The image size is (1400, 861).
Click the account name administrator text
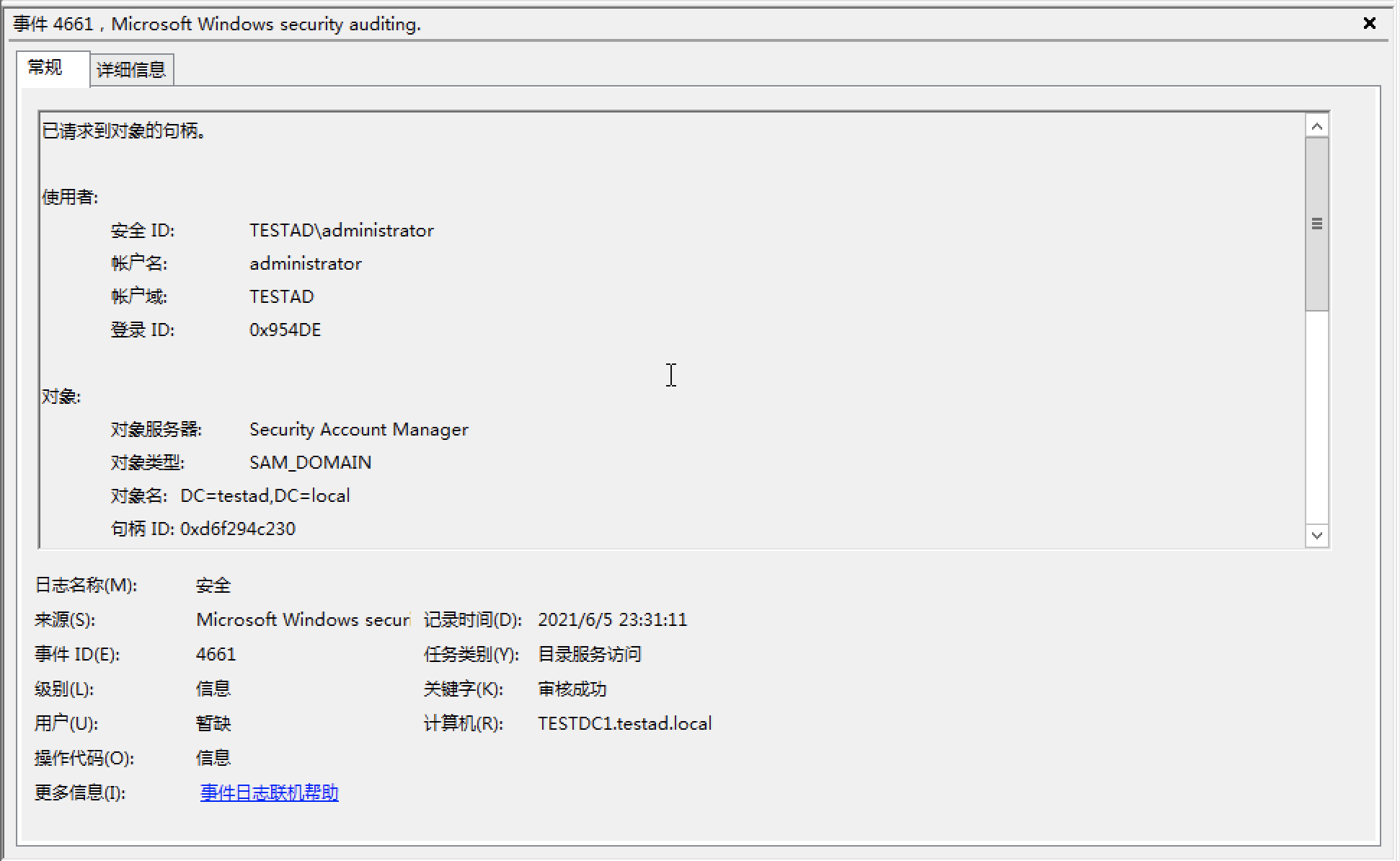305,264
